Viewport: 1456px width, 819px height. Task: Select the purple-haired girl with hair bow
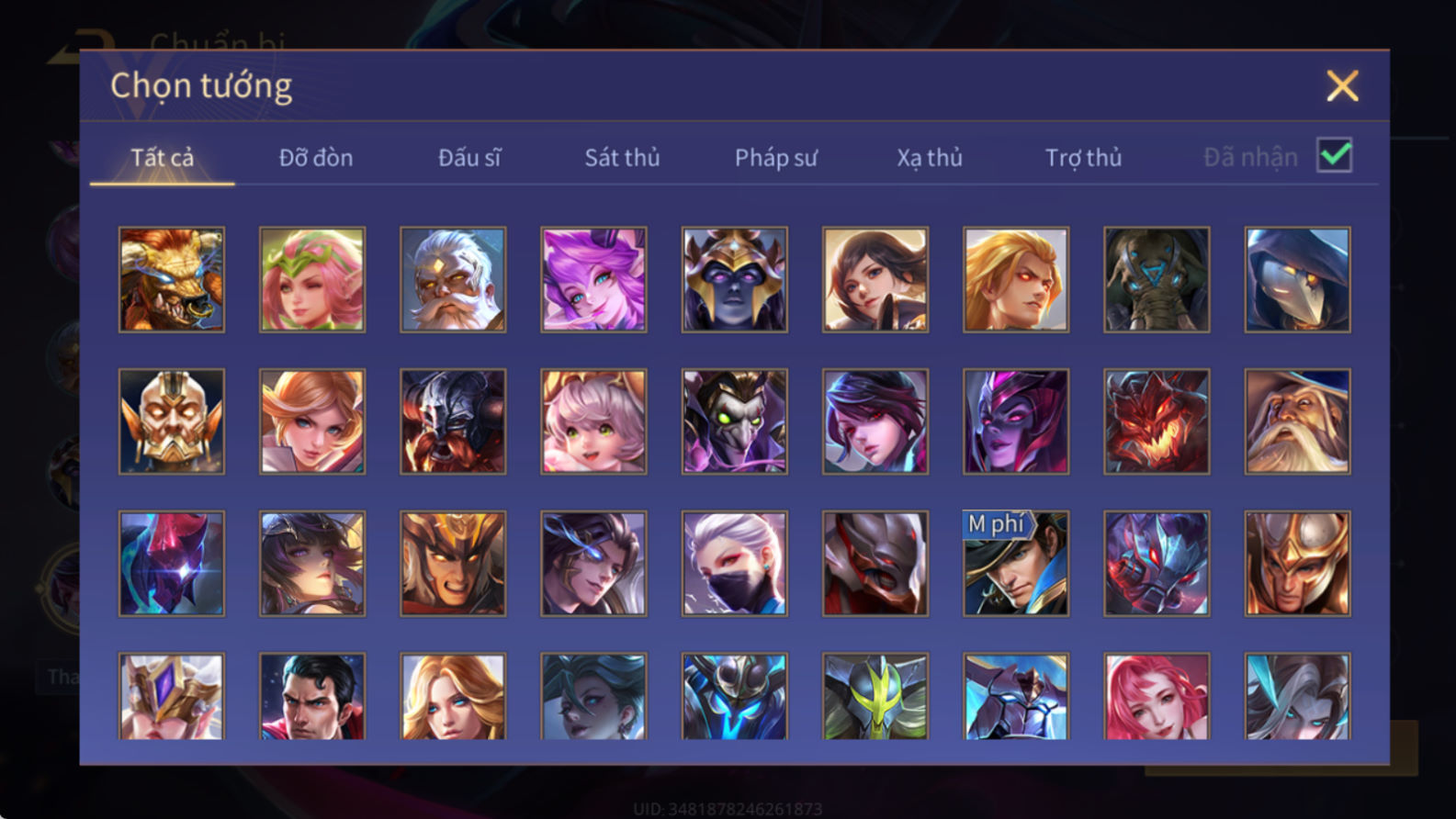[x=593, y=280]
